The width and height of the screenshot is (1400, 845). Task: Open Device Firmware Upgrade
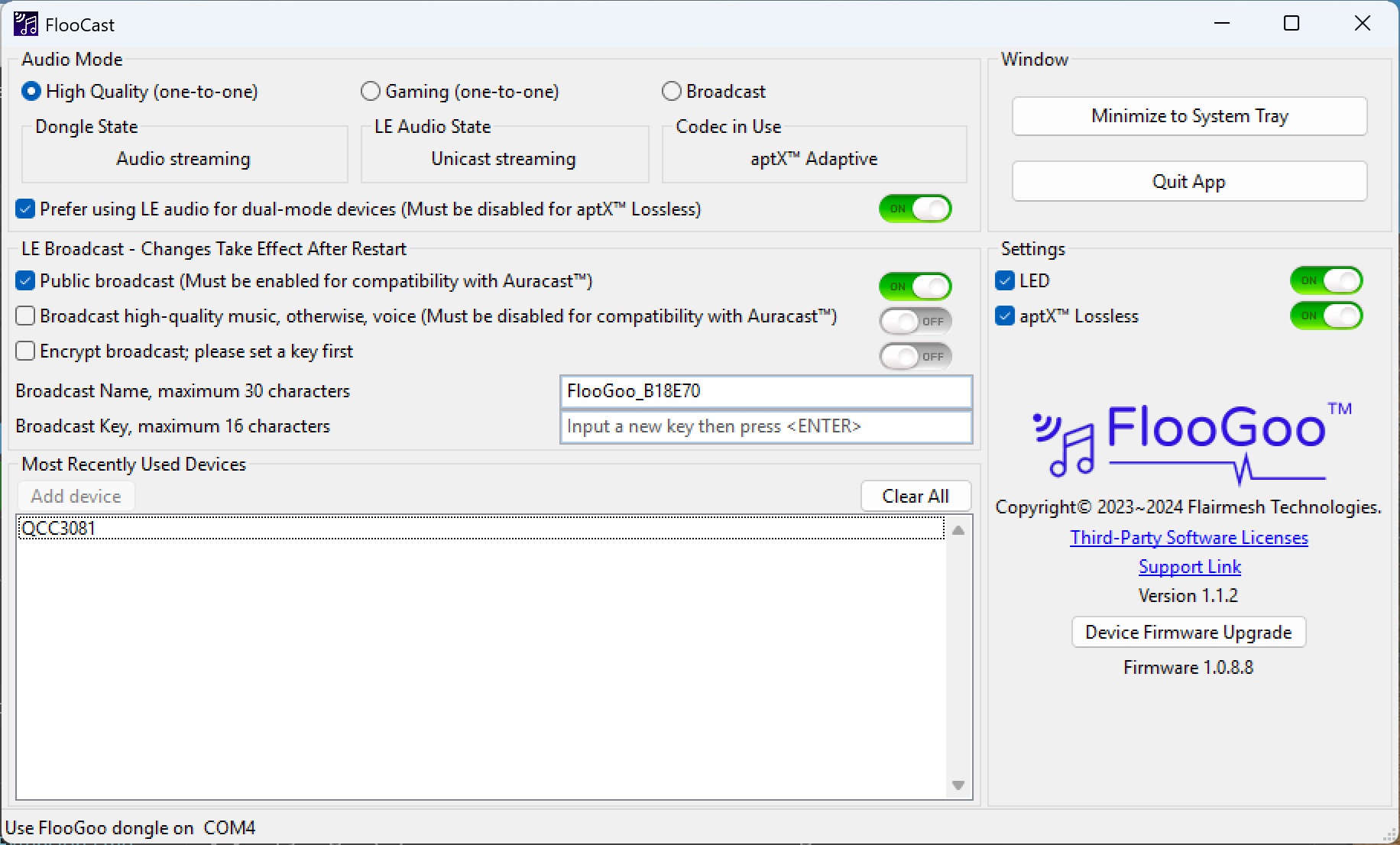pos(1188,633)
